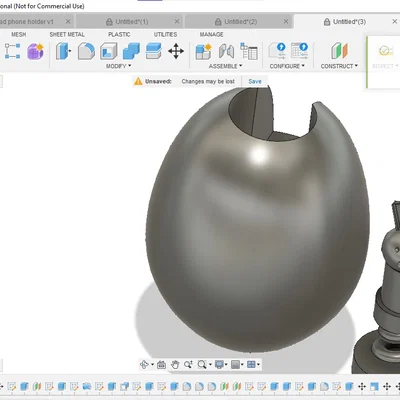
Task: Click the 'Unsaved:' label in the notification bar
Action: [x=158, y=81]
